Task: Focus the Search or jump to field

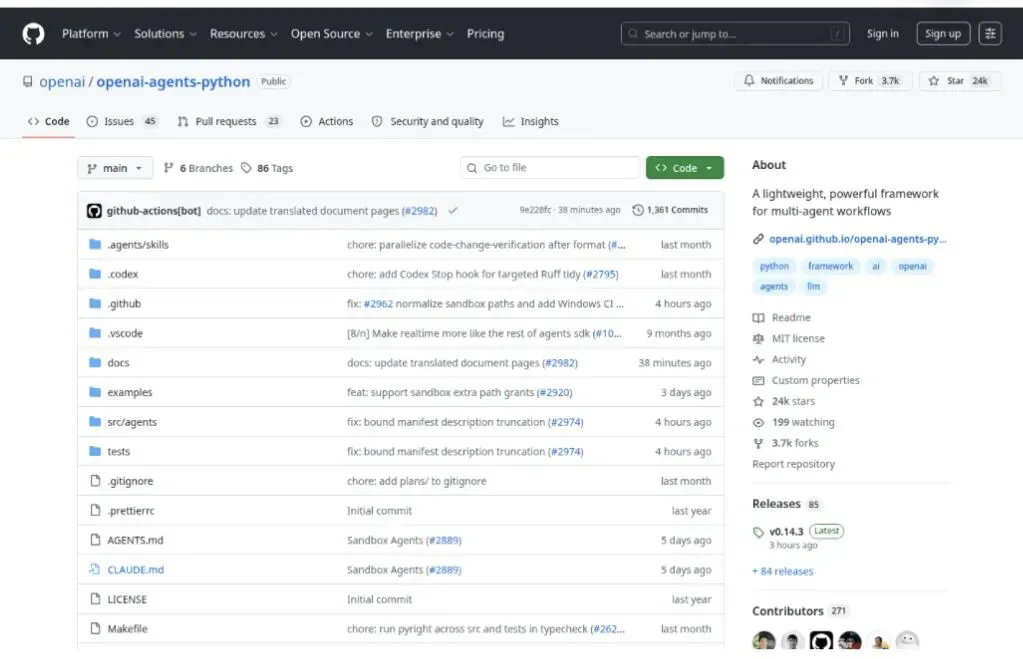Action: (735, 34)
